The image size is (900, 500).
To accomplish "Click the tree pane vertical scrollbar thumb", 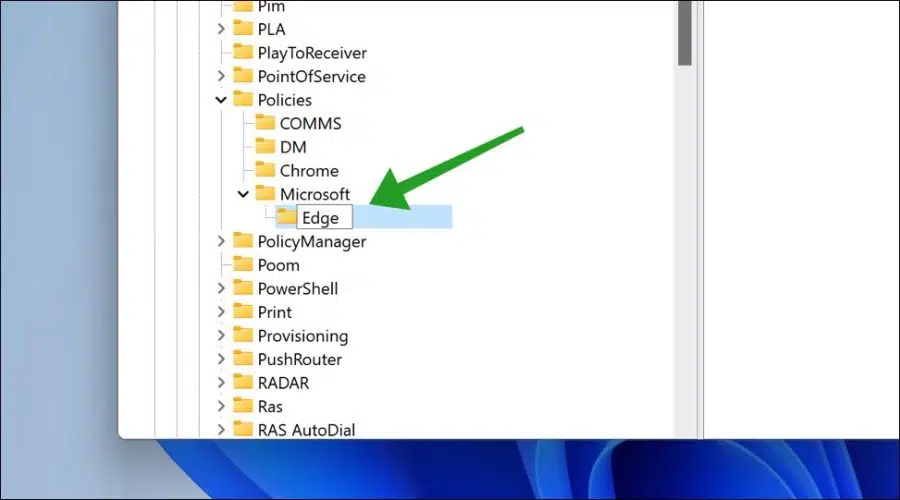I will 685,33.
